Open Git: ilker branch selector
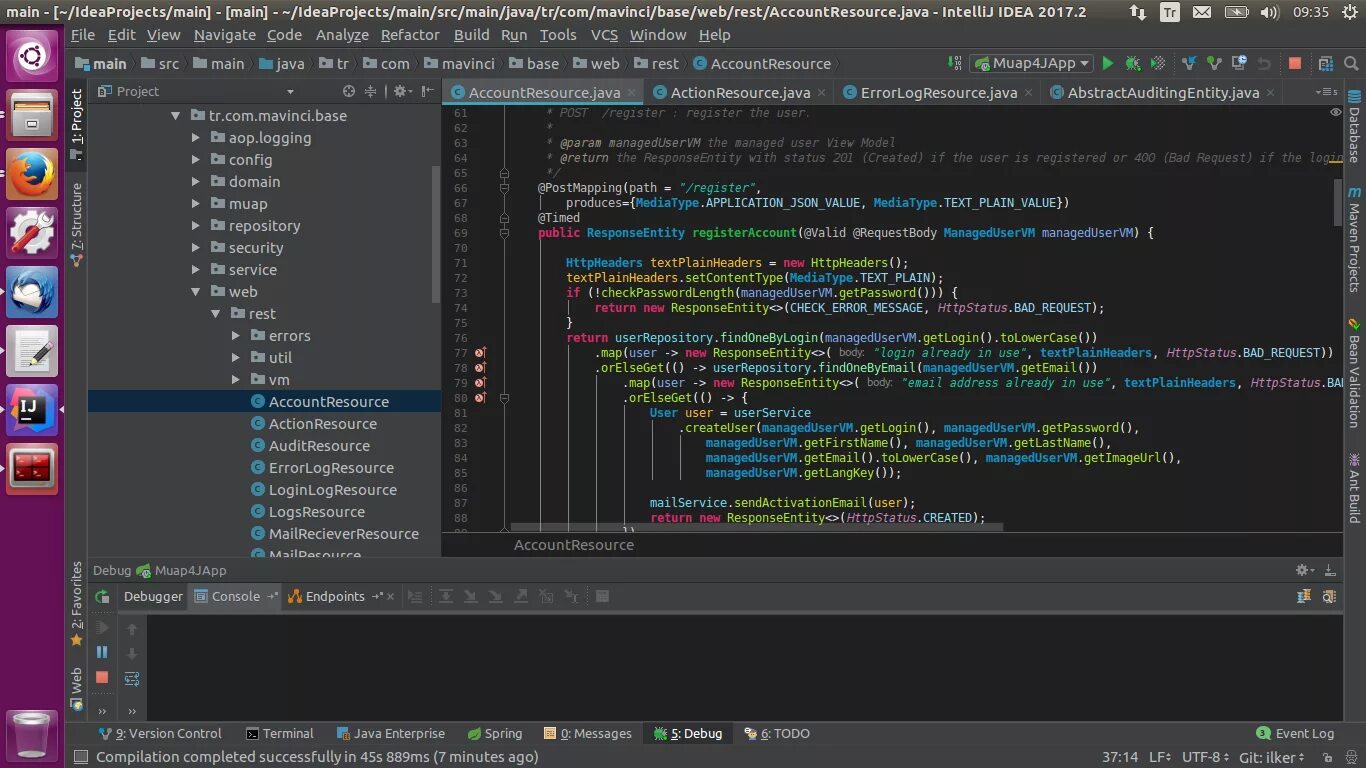 [x=1272, y=757]
